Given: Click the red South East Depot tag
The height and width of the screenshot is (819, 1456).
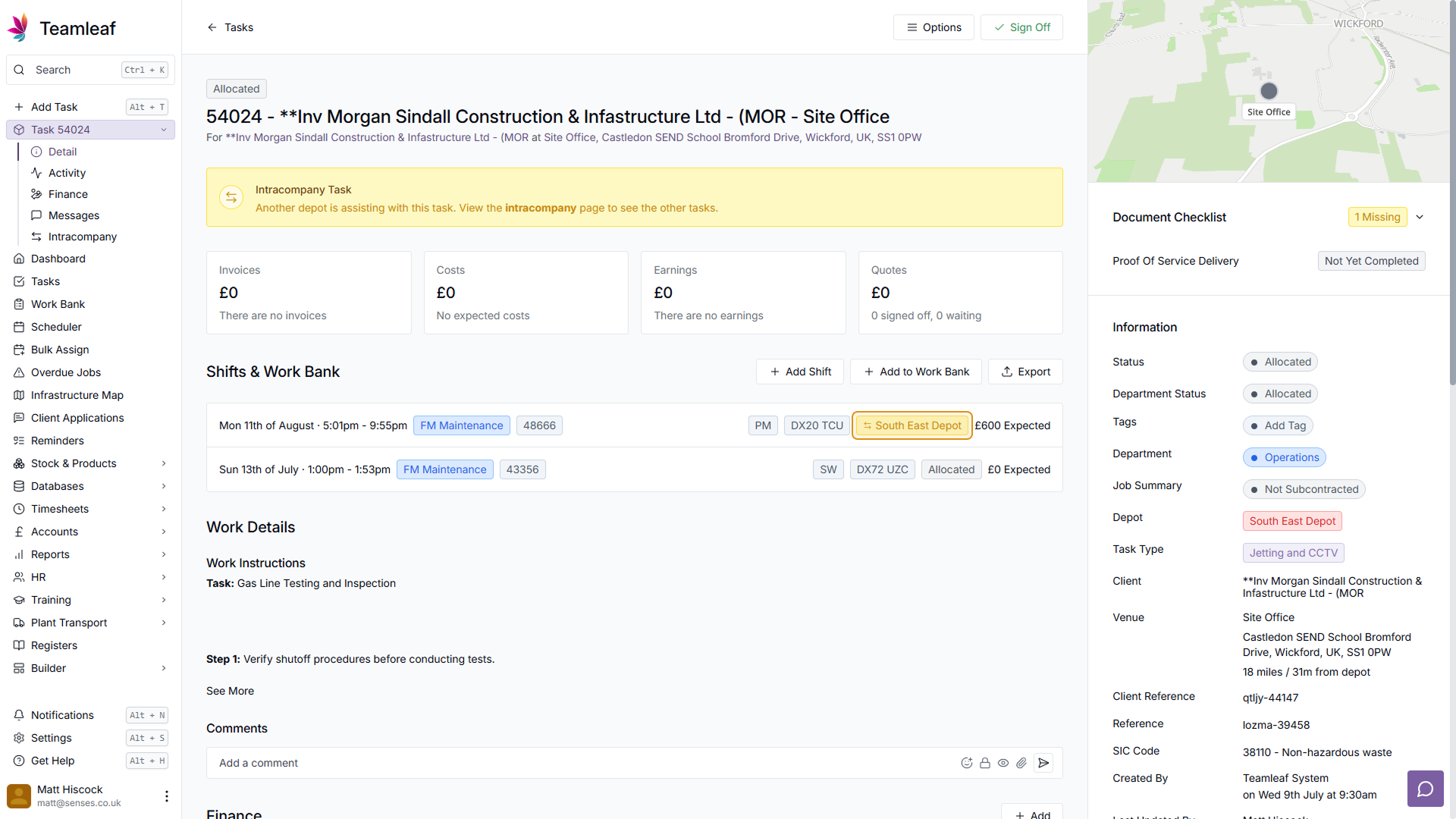Looking at the screenshot, I should [1292, 521].
